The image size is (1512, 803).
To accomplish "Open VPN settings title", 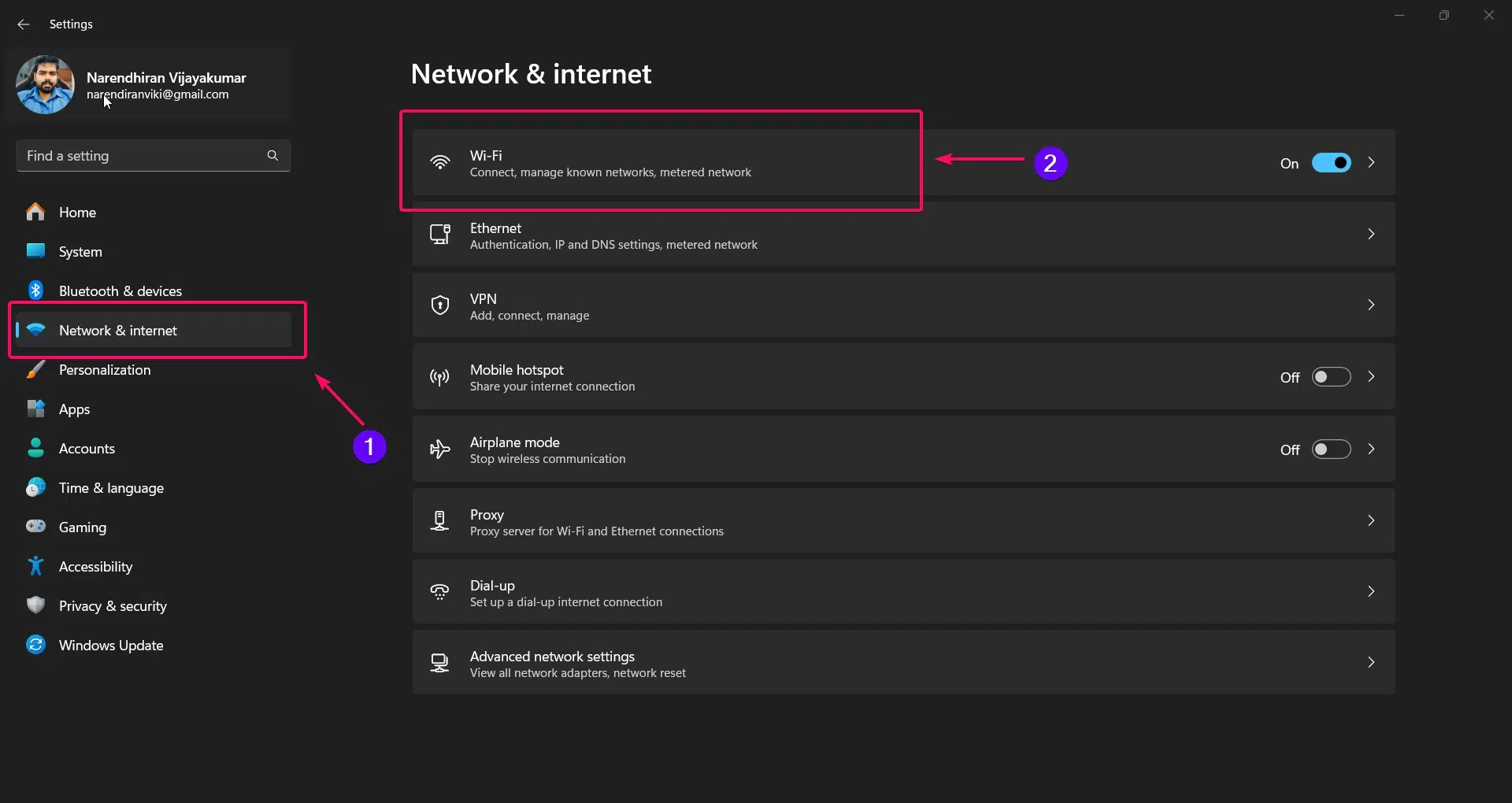I will pyautogui.click(x=483, y=299).
